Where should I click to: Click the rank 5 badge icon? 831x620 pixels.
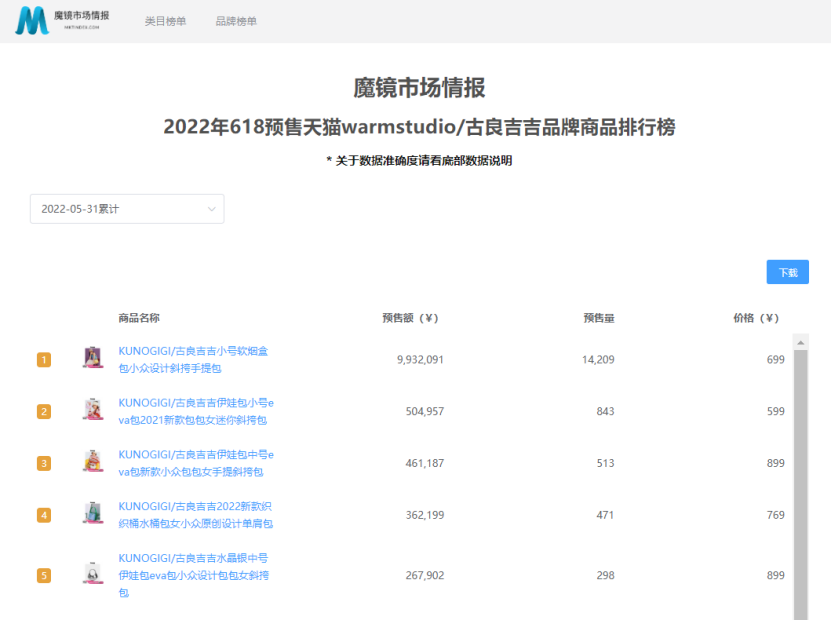click(x=44, y=575)
